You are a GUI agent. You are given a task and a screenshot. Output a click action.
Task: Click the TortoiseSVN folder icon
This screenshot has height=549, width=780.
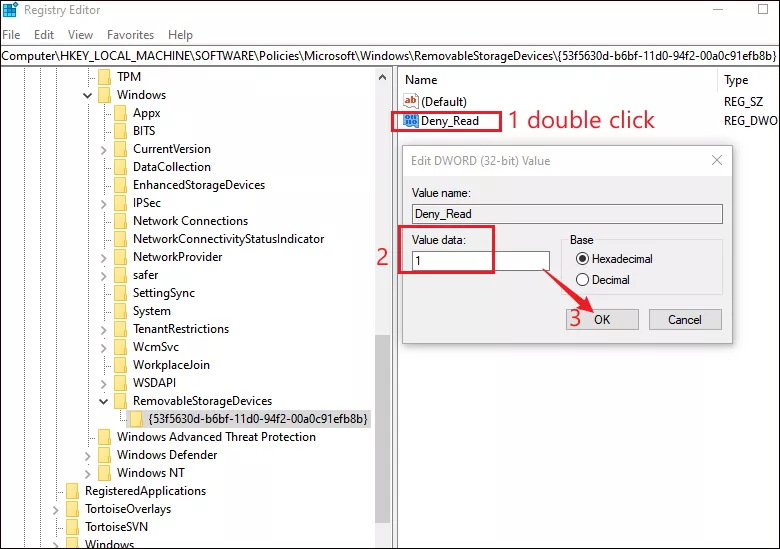click(x=73, y=527)
